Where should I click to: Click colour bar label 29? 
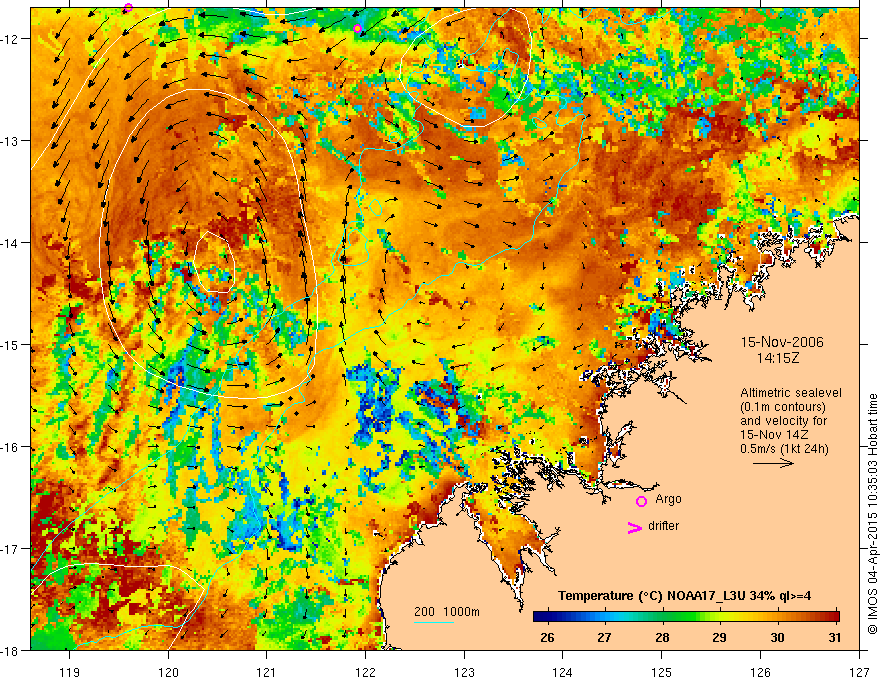pyautogui.click(x=719, y=638)
